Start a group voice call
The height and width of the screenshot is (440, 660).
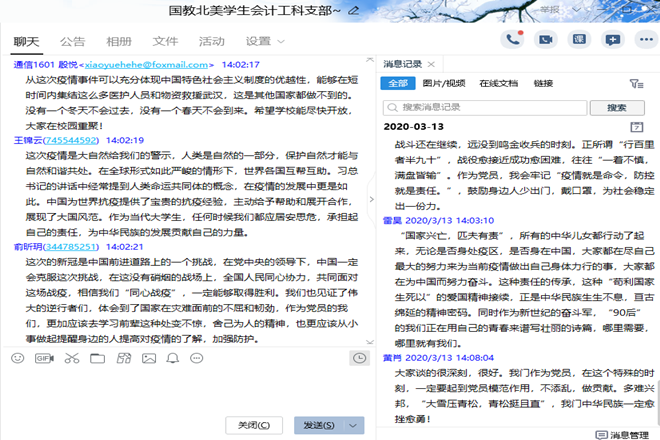tap(515, 39)
